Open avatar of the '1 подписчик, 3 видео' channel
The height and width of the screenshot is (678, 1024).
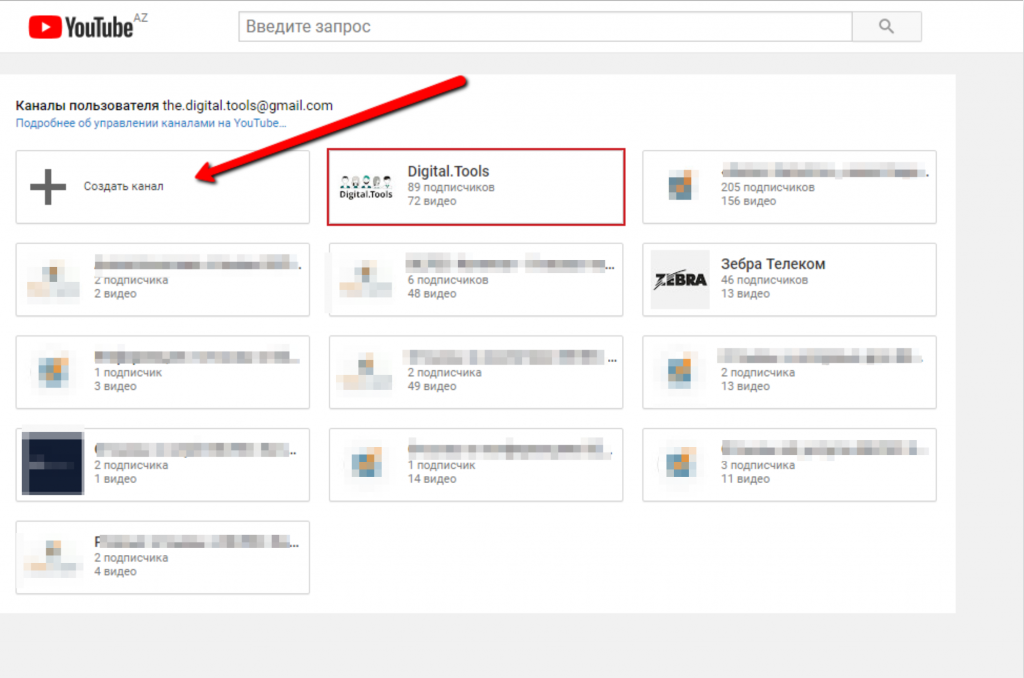tap(53, 372)
